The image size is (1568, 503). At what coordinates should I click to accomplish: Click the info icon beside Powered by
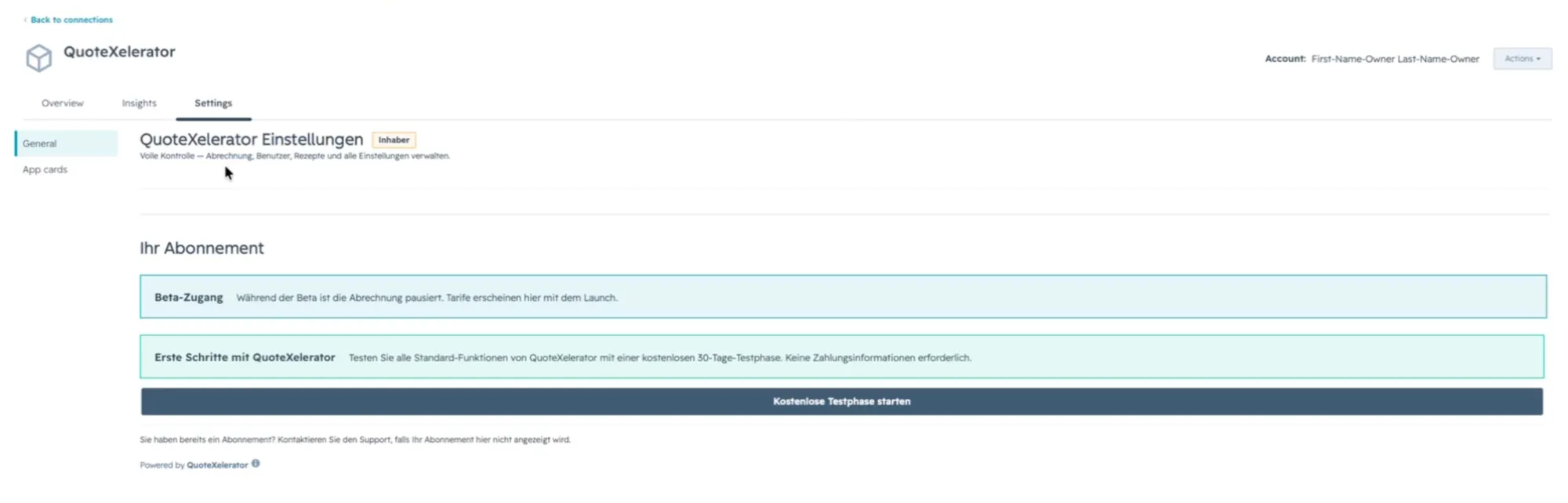pyautogui.click(x=256, y=464)
